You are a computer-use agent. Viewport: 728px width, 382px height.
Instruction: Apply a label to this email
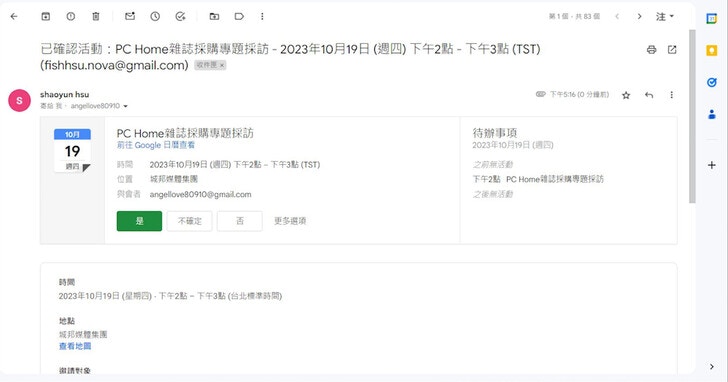[239, 16]
